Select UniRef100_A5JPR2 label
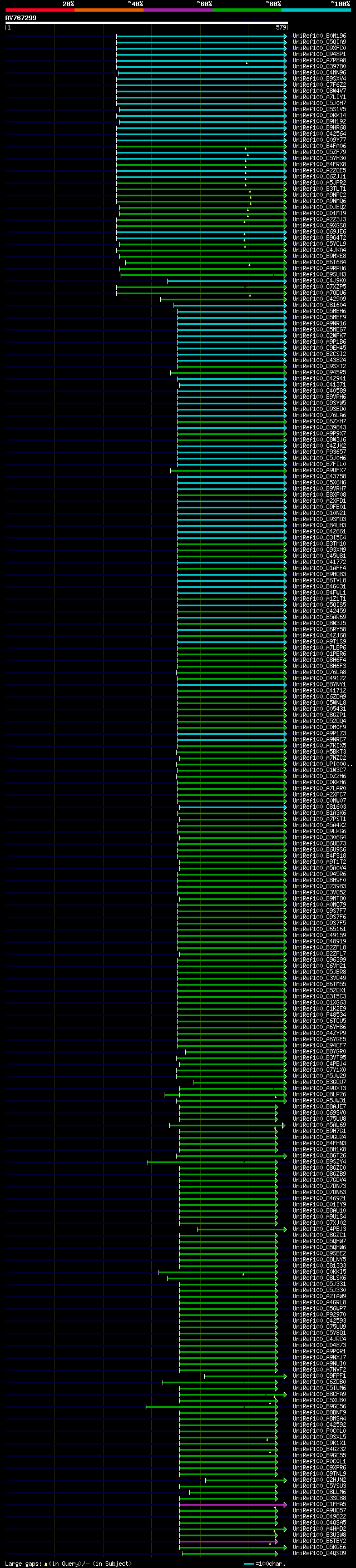The width and height of the screenshot is (356, 1568). pyautogui.click(x=319, y=182)
